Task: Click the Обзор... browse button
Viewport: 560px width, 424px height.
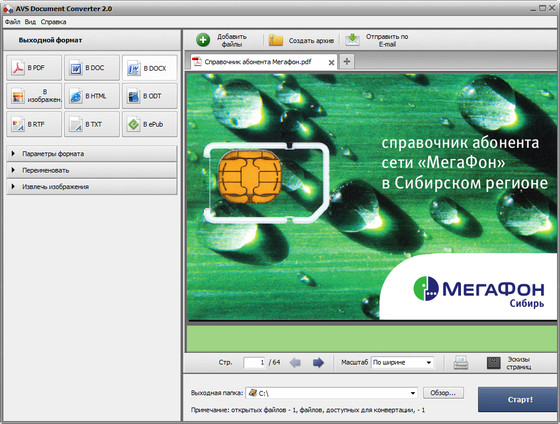Action: click(443, 393)
